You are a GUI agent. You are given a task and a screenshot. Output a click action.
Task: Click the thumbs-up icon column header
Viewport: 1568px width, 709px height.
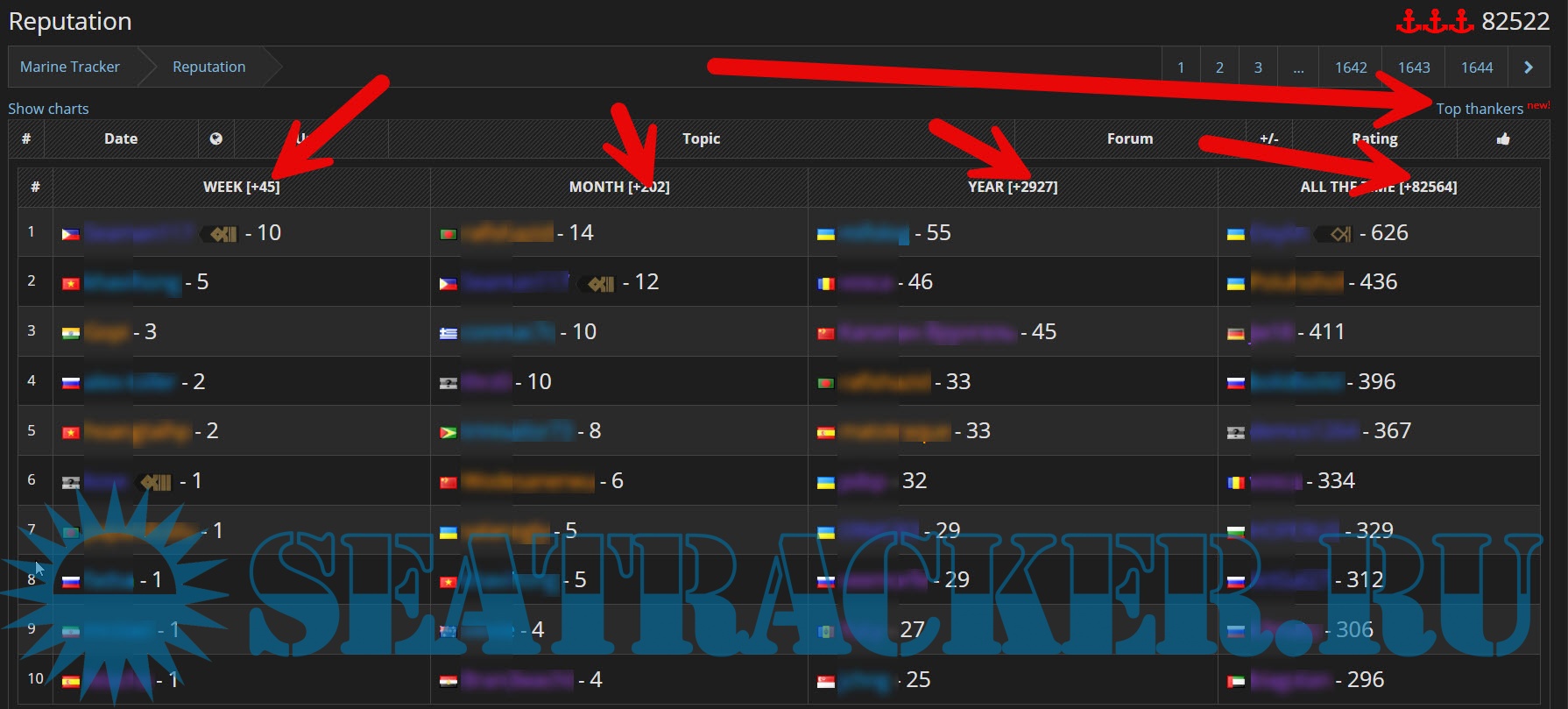coord(1503,138)
